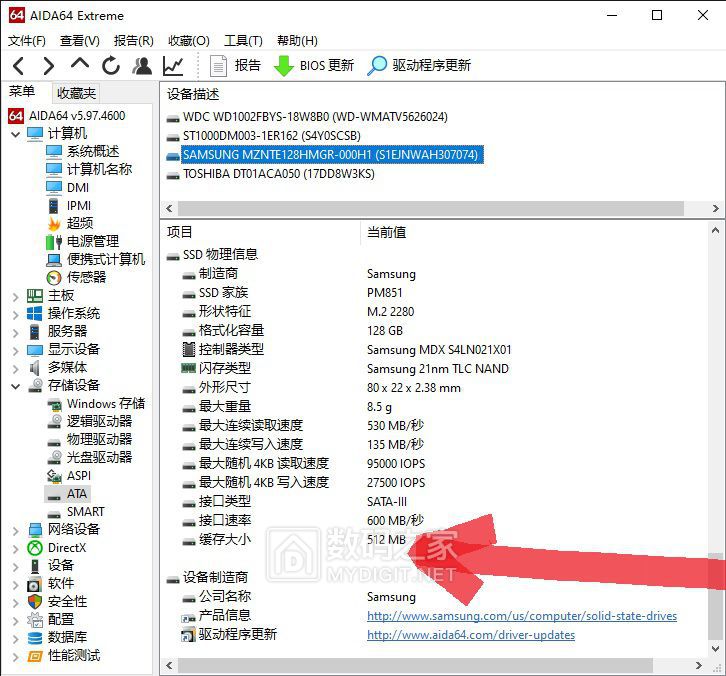Click the 当前值 column header
This screenshot has width=726, height=676.
[x=387, y=232]
